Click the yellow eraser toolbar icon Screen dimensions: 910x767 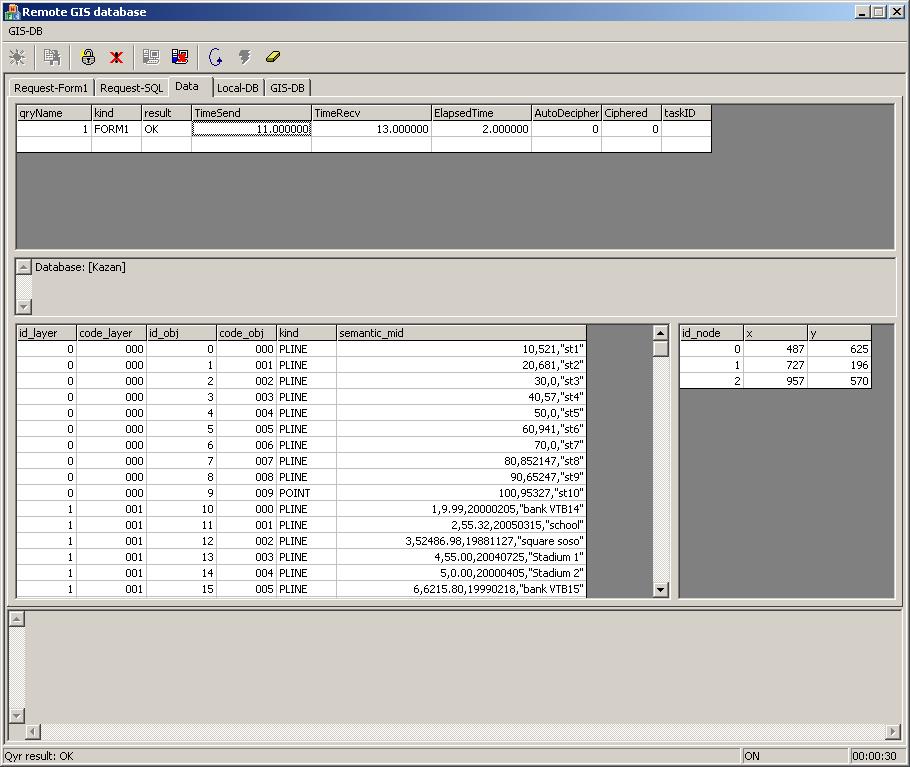pos(274,57)
